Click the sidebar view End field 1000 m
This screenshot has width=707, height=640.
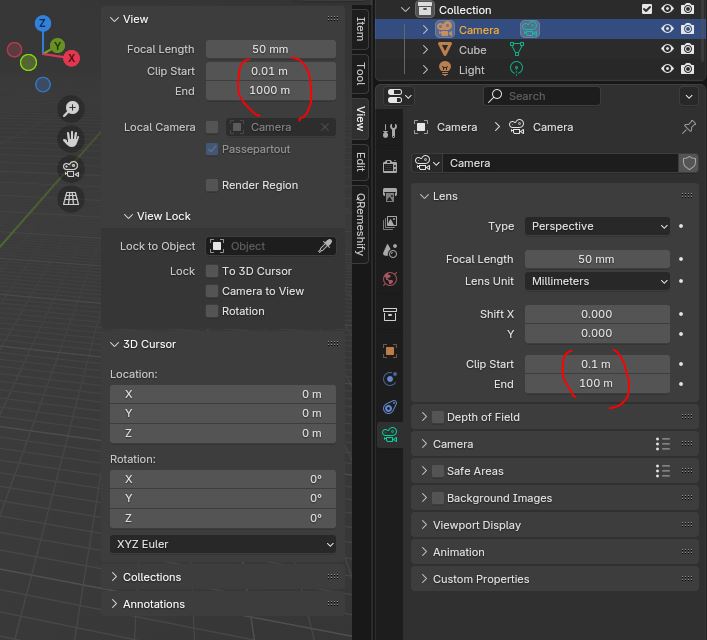point(271,91)
